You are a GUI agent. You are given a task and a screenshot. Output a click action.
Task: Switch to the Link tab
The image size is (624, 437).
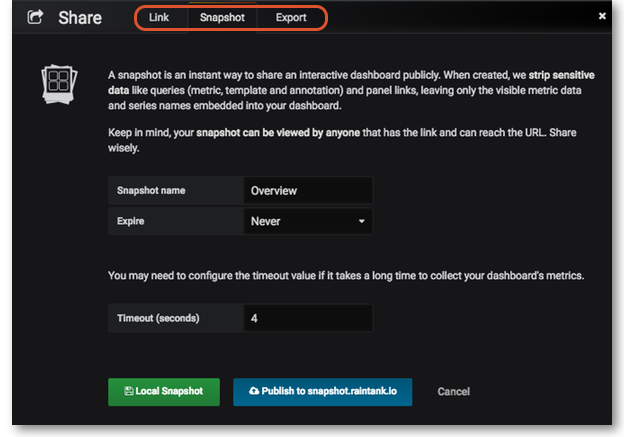[x=159, y=18]
